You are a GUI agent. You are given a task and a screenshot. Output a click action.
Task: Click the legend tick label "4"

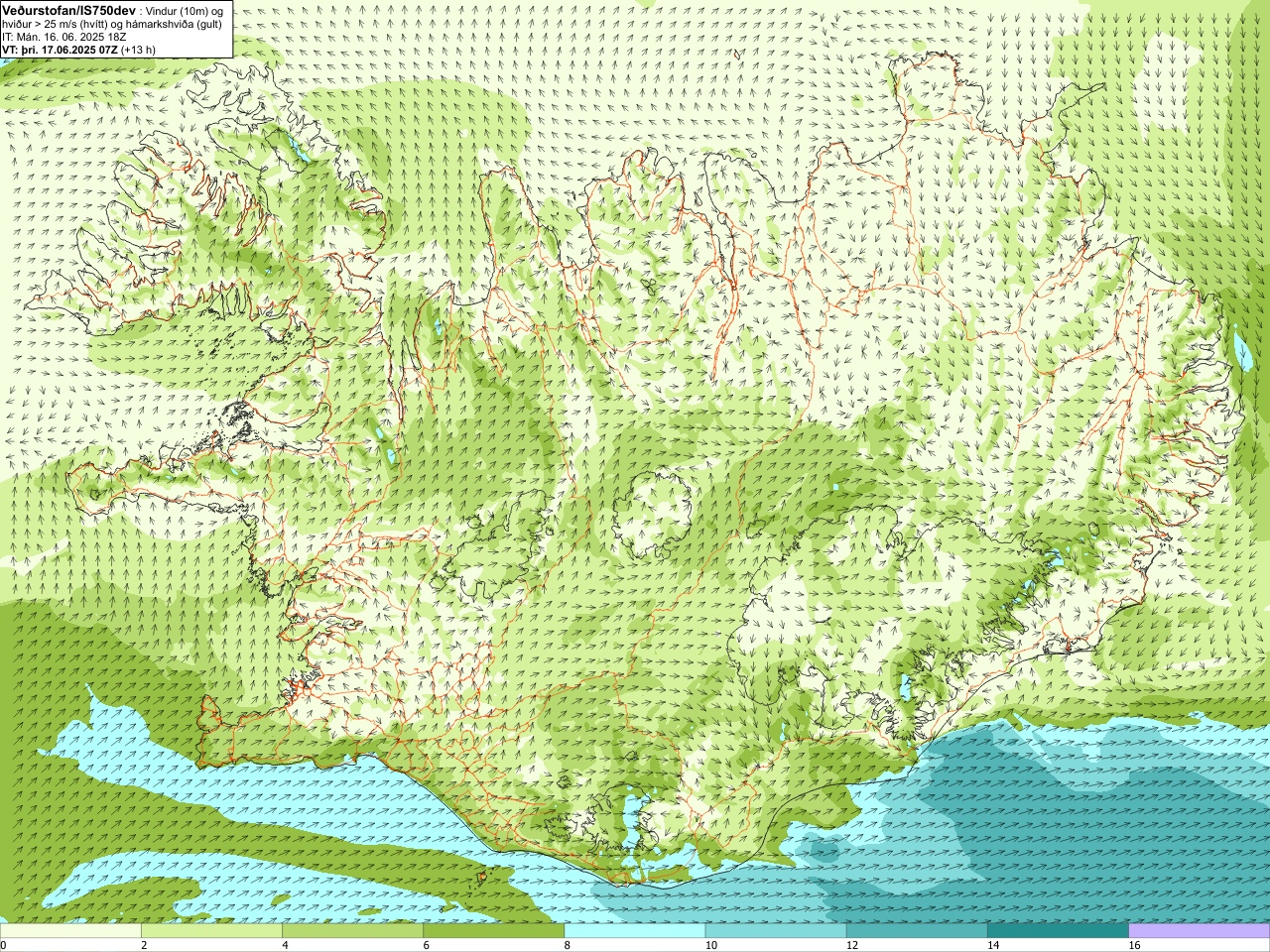[286, 945]
